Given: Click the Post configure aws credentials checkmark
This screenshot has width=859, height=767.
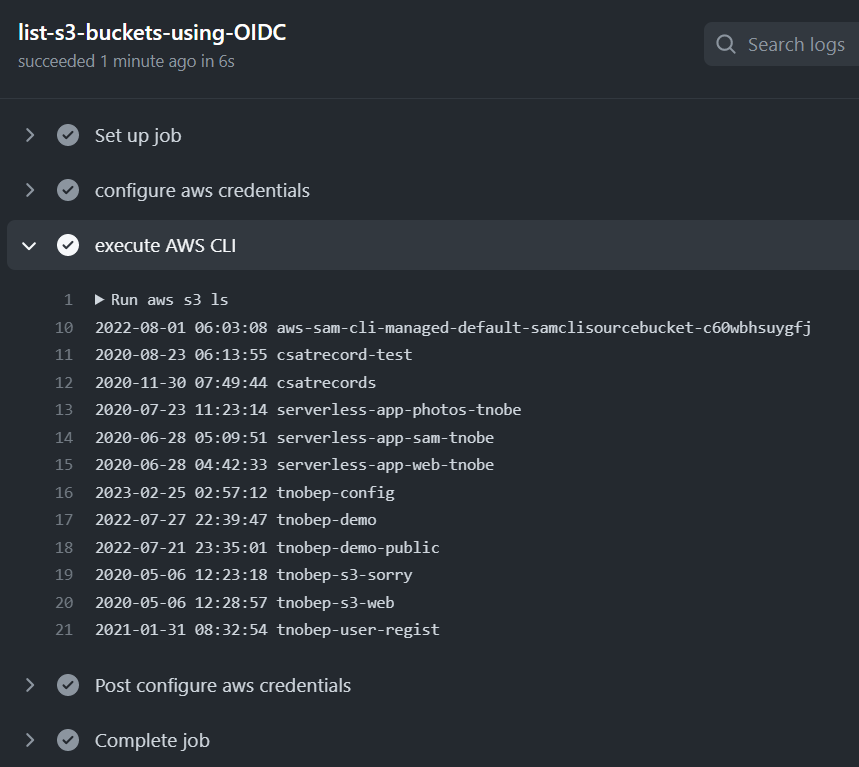Looking at the screenshot, I should tap(68, 685).
